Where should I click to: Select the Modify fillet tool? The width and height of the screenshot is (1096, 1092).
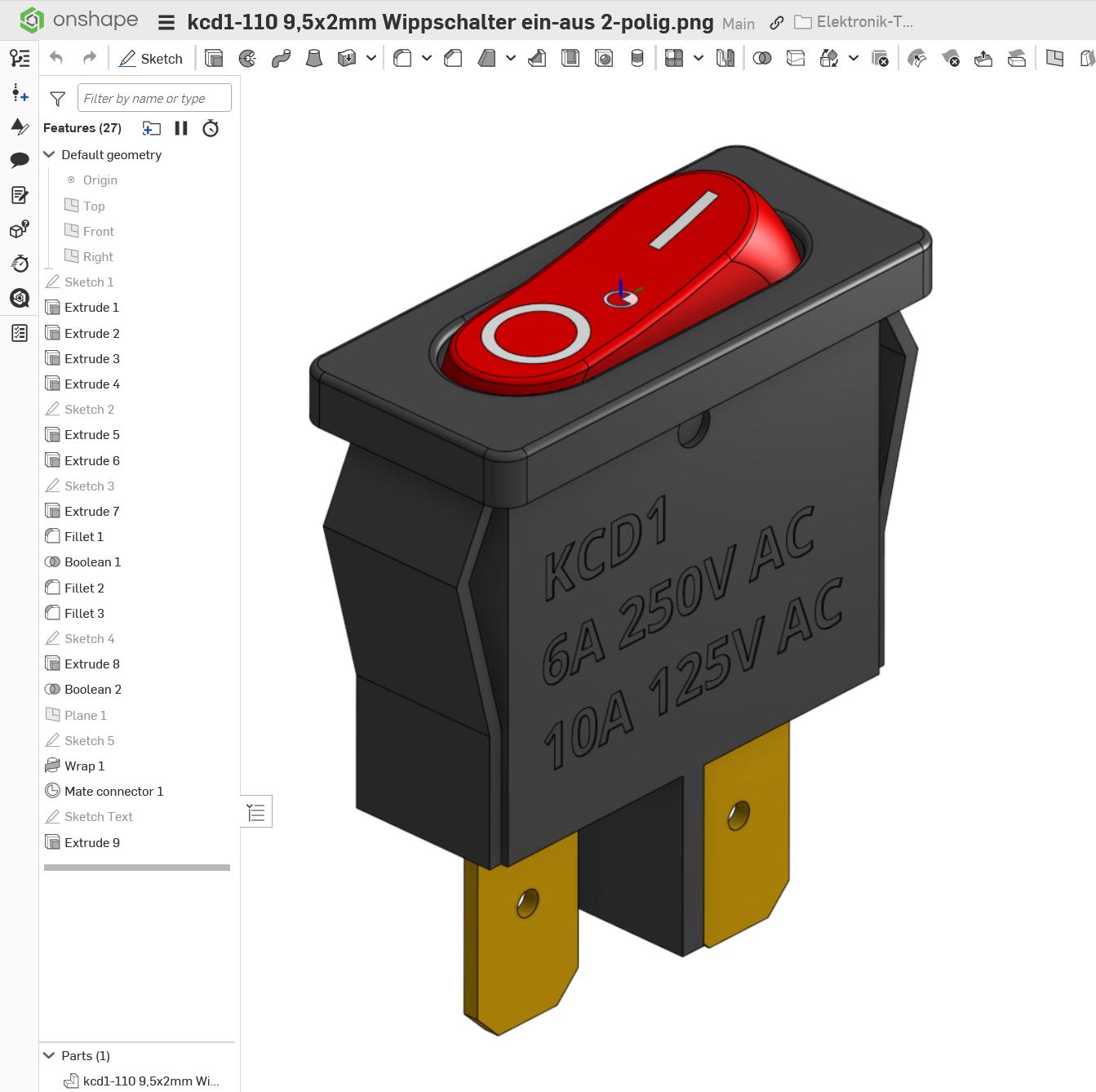click(x=917, y=58)
